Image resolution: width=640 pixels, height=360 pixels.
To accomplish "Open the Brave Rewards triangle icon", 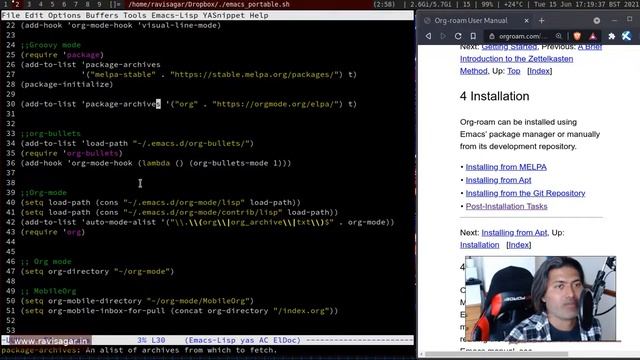I will (x=593, y=36).
